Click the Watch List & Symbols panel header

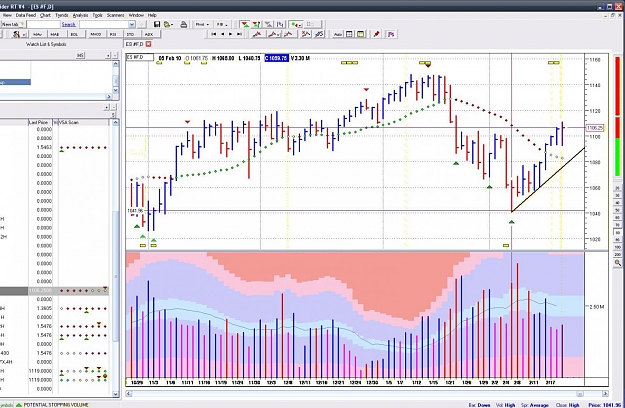(x=46, y=44)
